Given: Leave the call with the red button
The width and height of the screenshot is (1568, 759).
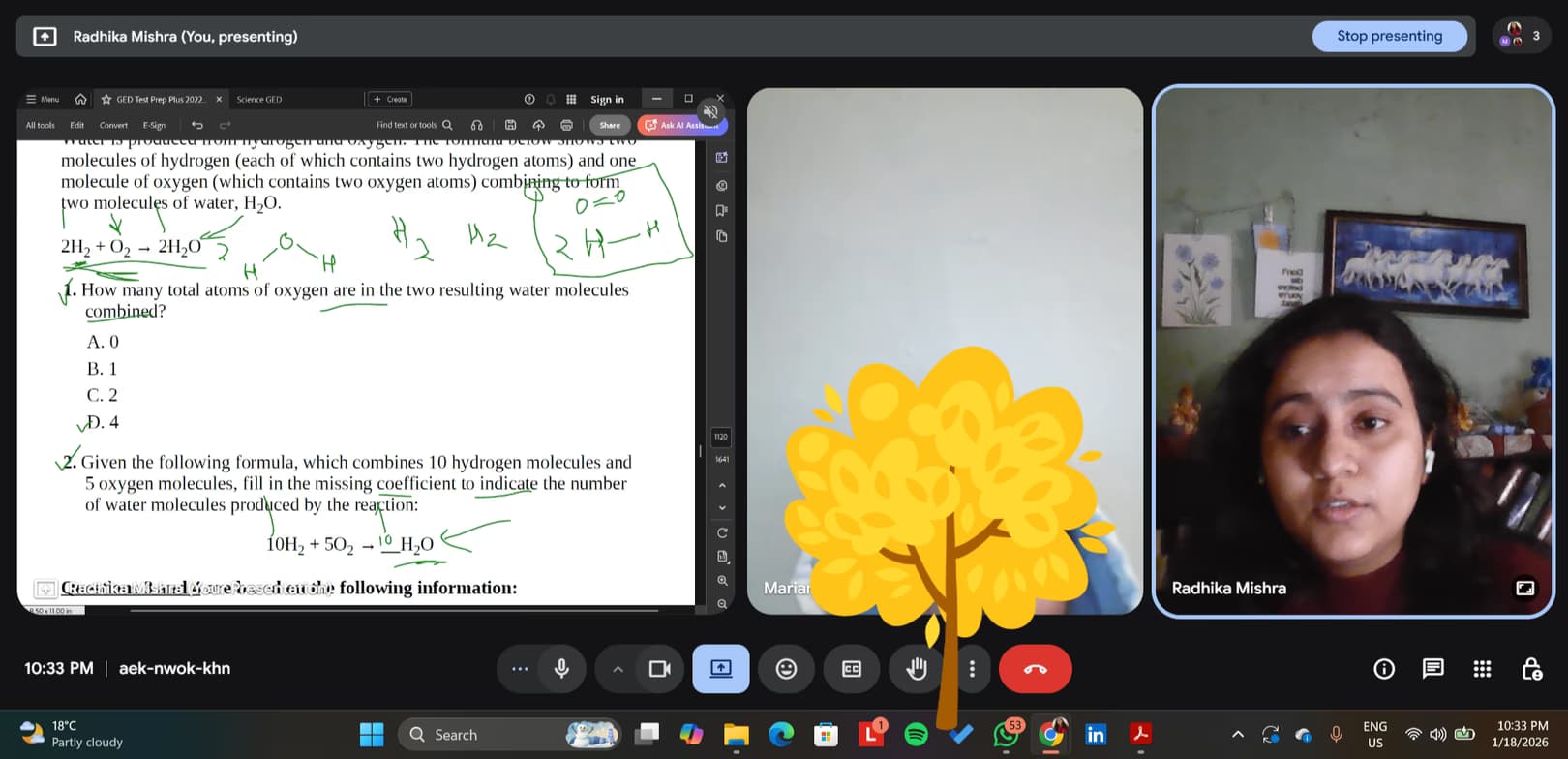Looking at the screenshot, I should (1035, 669).
